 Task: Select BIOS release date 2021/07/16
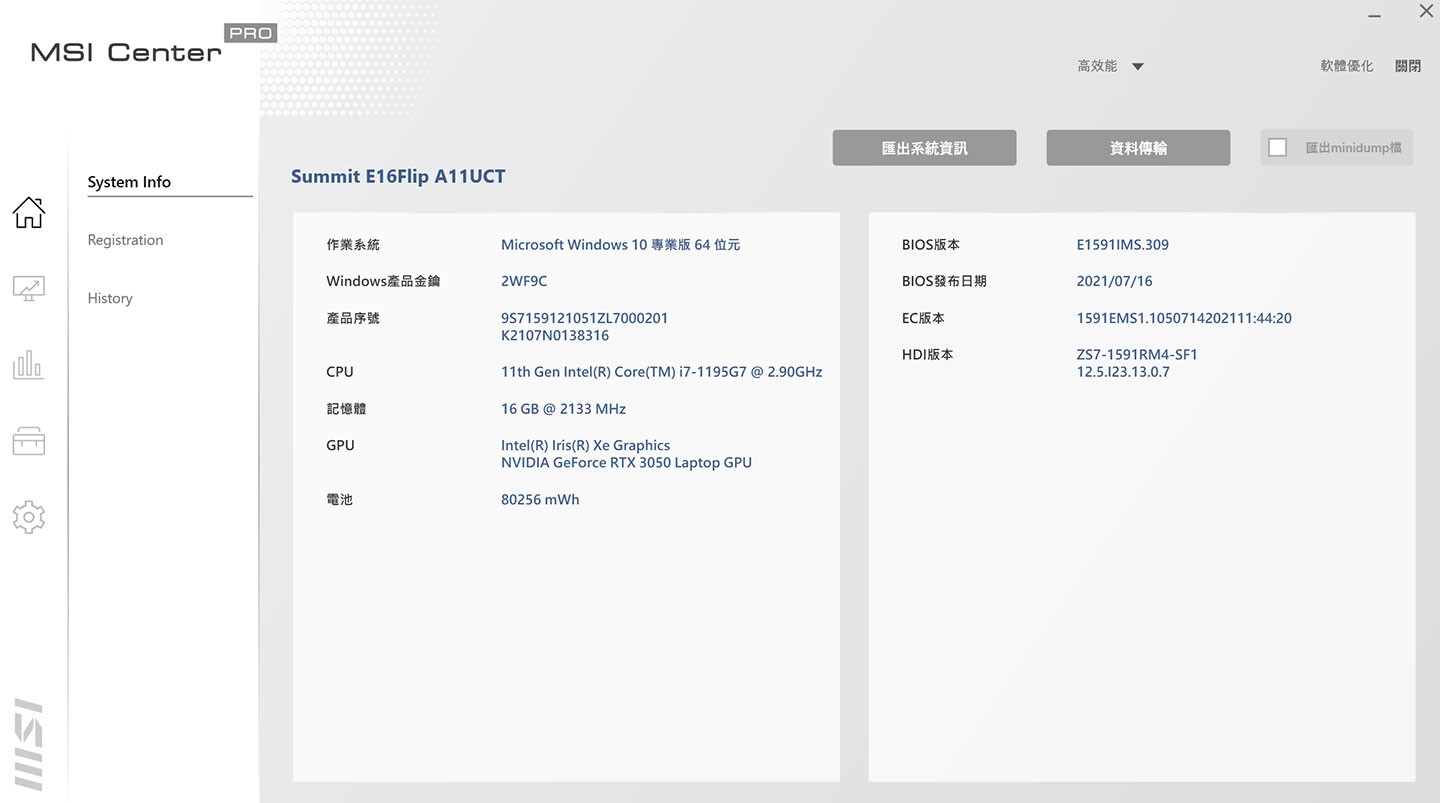coord(1114,281)
